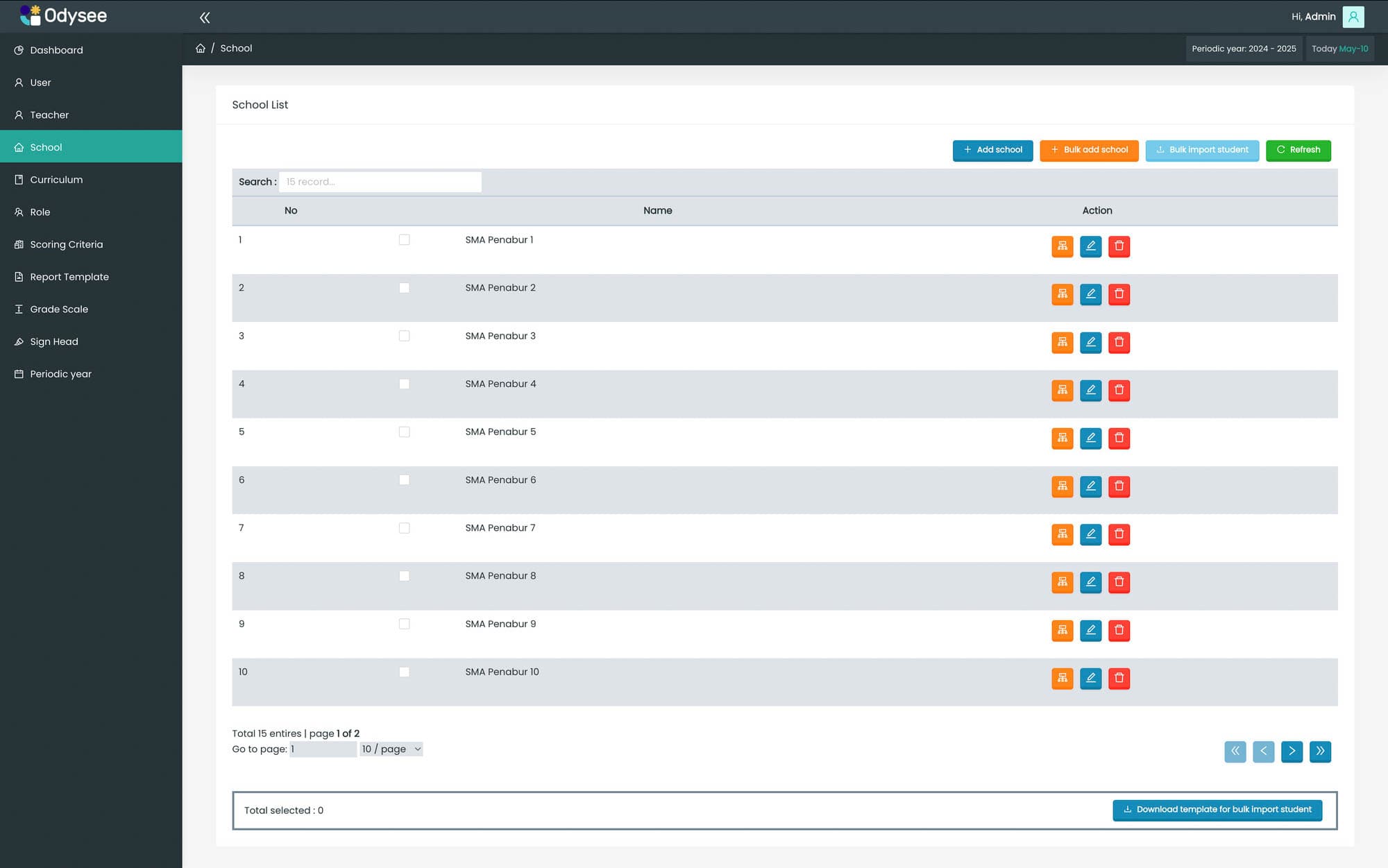Click the delete trash icon for SMA Penabur 5
1388x868 pixels.
tap(1119, 438)
